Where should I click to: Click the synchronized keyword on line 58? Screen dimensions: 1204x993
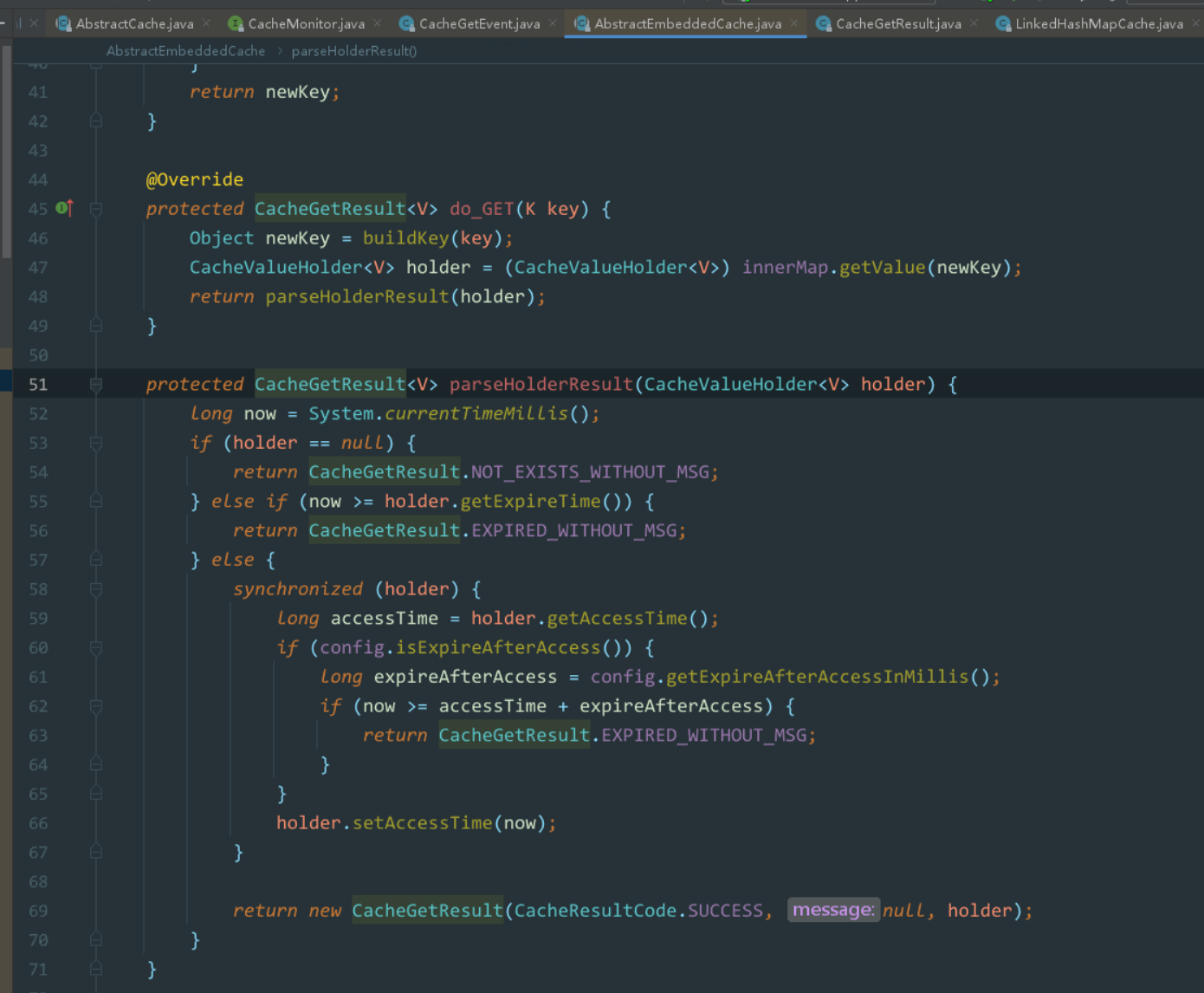(x=298, y=589)
